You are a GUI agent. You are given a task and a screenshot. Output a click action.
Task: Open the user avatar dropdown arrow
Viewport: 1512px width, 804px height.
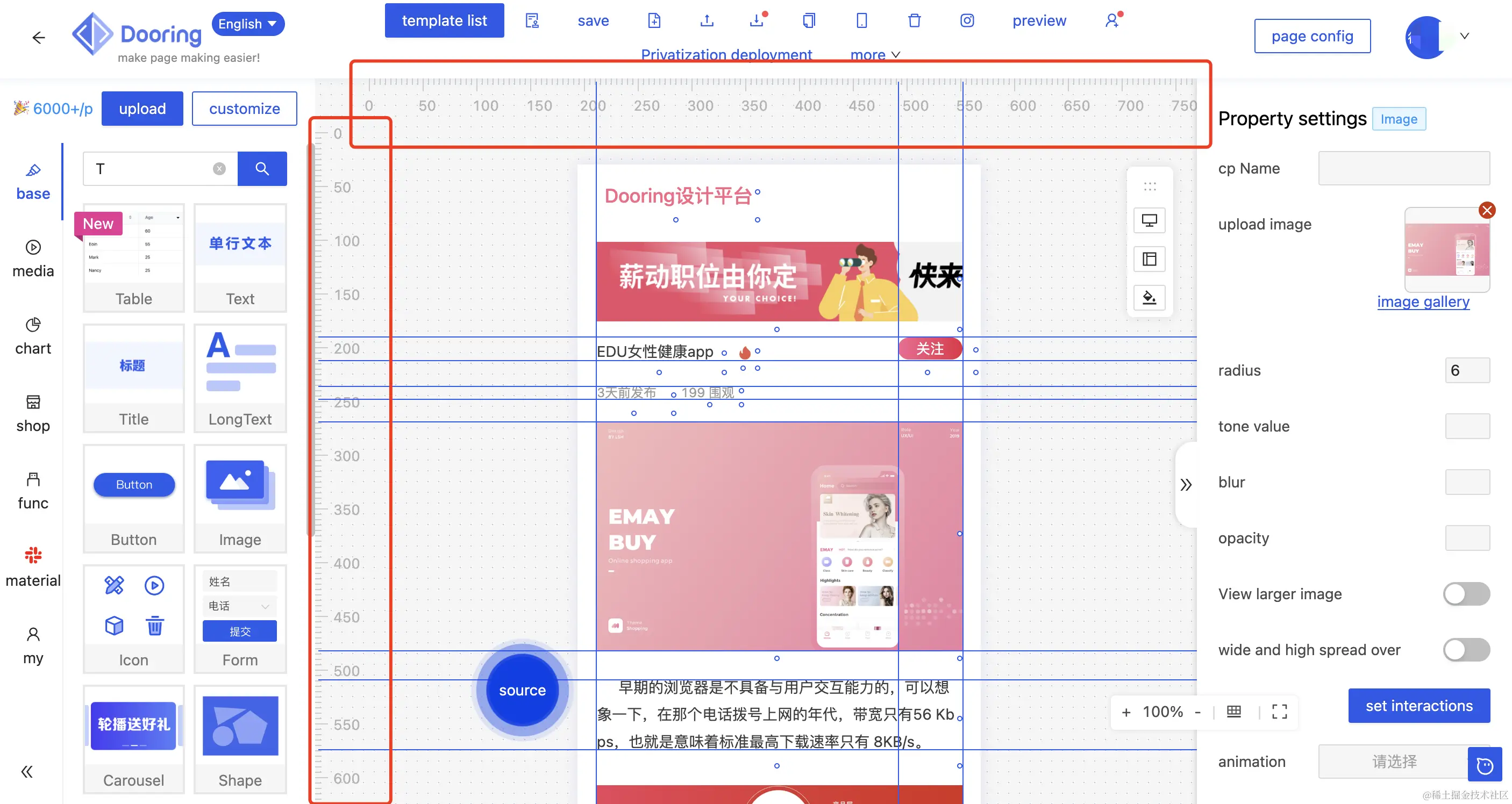point(1464,37)
